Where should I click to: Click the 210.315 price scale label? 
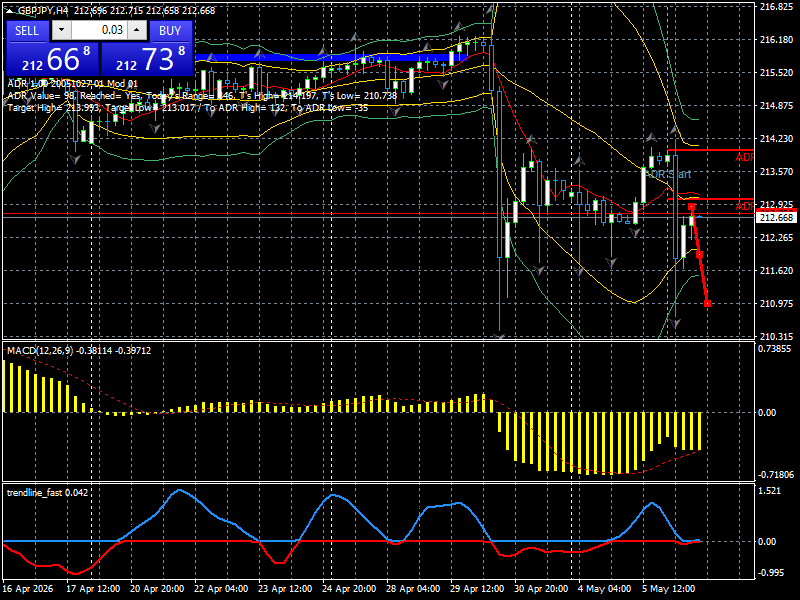click(x=777, y=337)
